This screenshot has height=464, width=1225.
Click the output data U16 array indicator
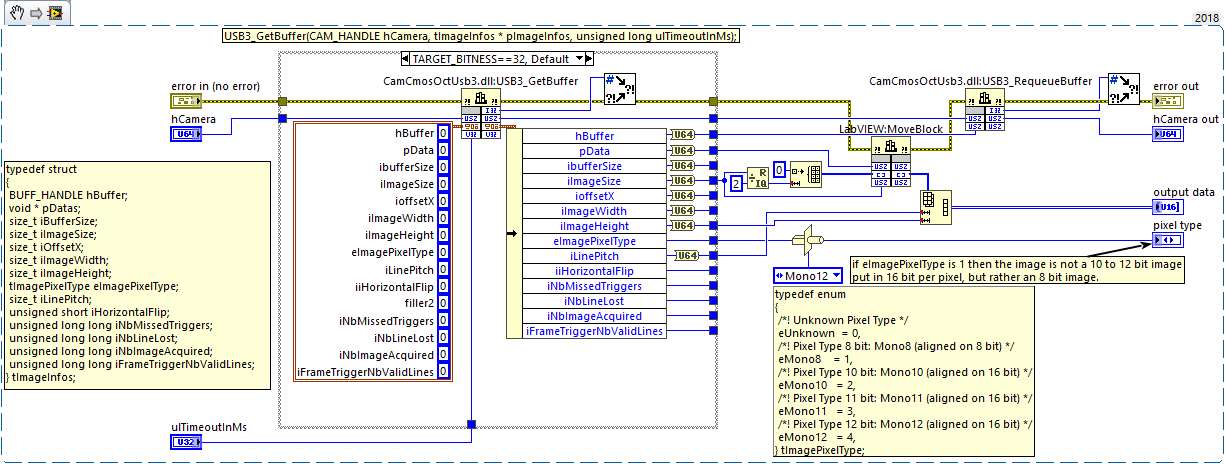click(x=1167, y=207)
